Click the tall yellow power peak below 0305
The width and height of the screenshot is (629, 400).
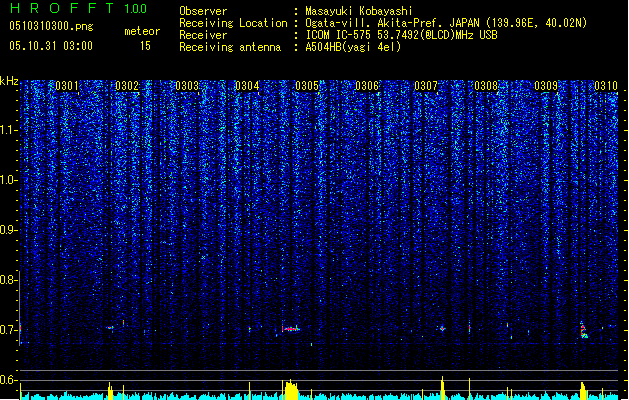(x=291, y=389)
